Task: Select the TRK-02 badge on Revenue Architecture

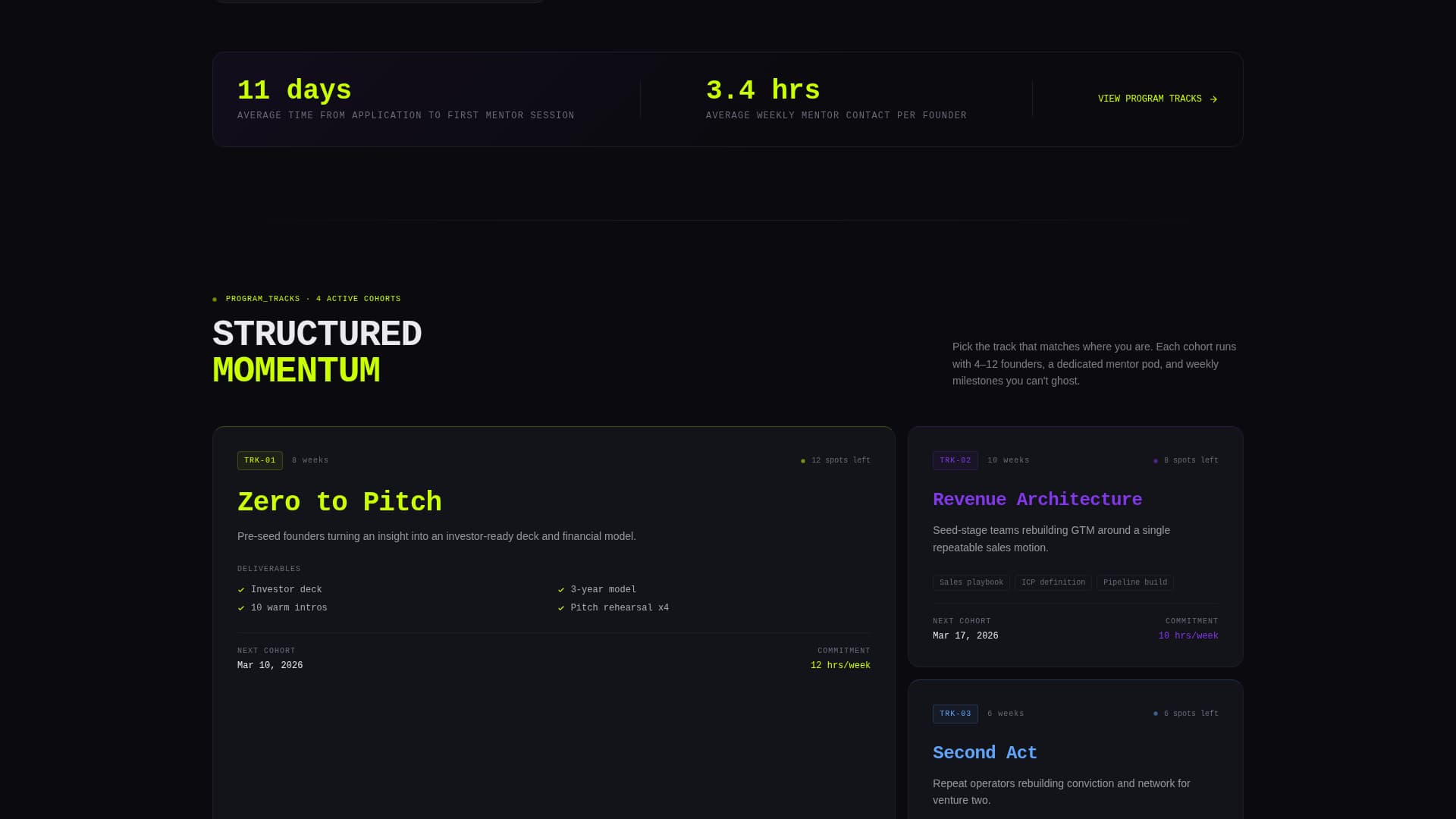Action: [955, 460]
